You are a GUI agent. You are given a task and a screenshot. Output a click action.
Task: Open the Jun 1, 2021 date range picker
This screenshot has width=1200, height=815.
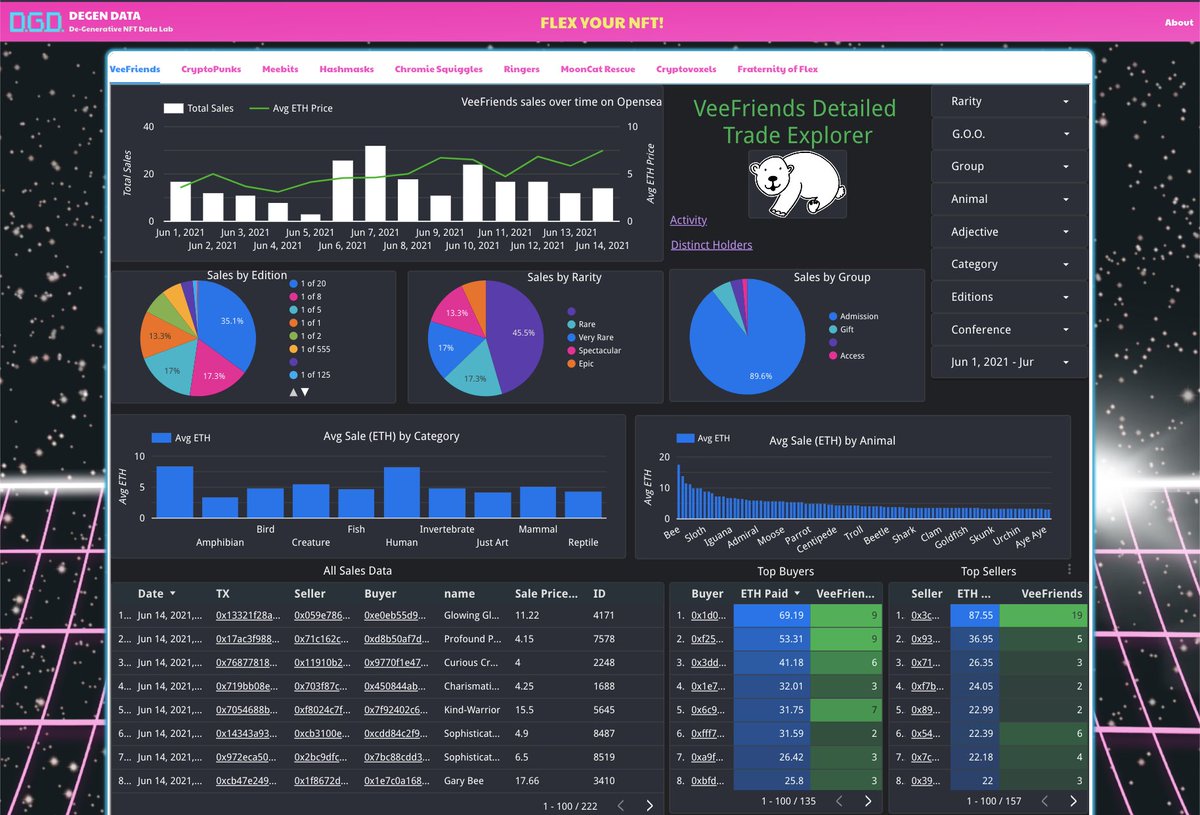[1009, 362]
